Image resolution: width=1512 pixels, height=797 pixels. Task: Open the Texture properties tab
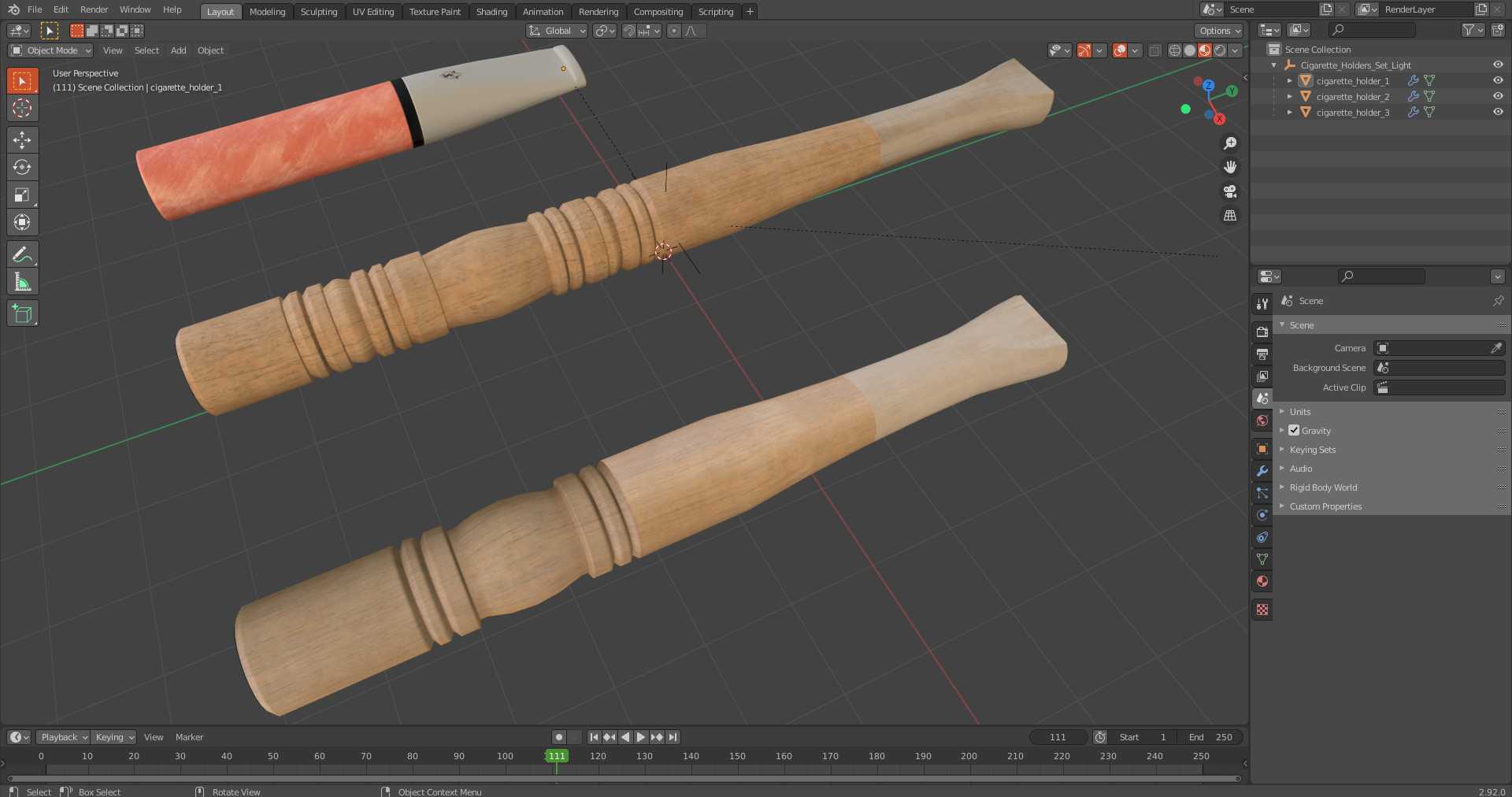click(1262, 610)
